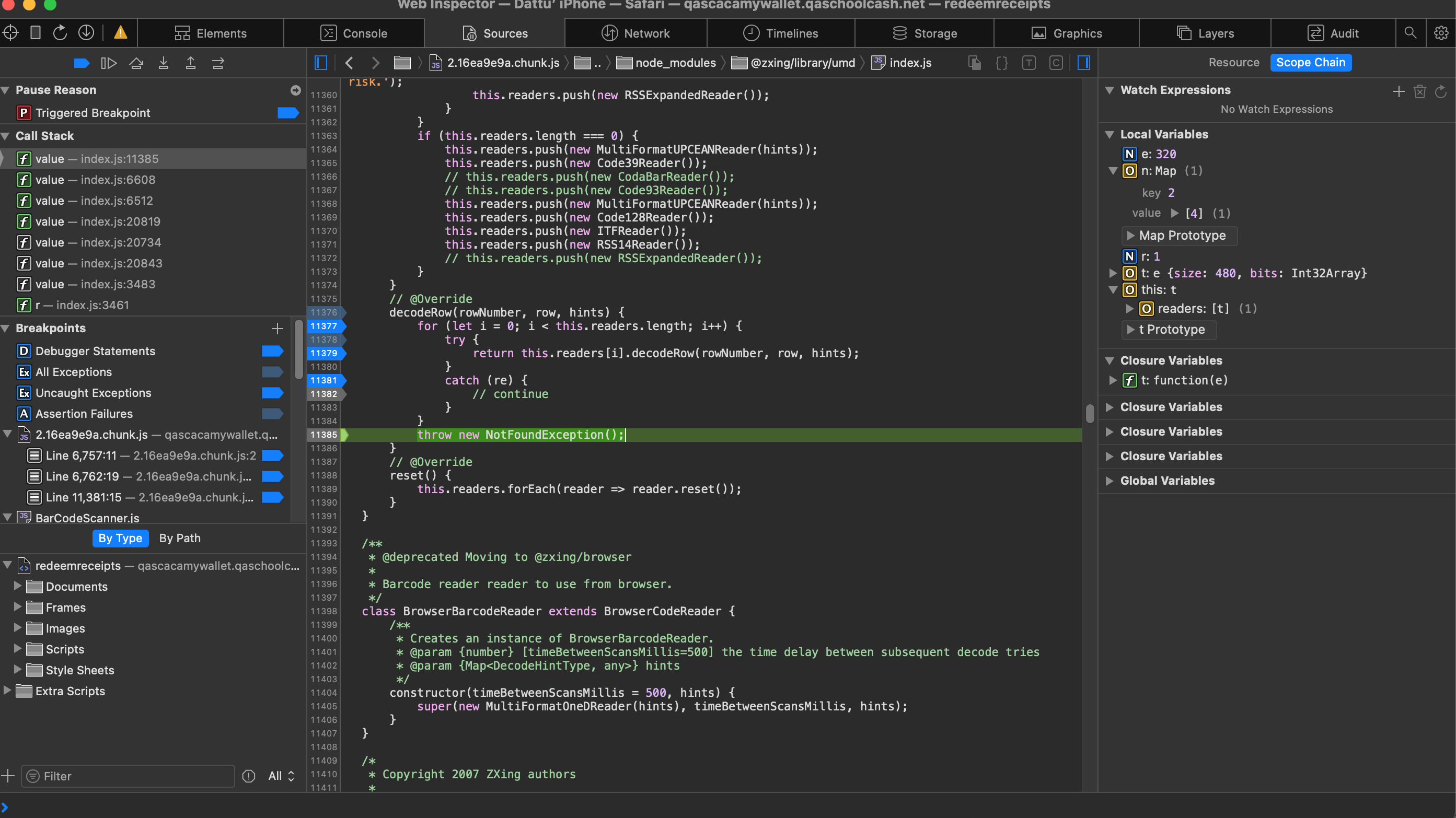Select the By Type view button
This screenshot has width=1456, height=818.
pos(120,539)
